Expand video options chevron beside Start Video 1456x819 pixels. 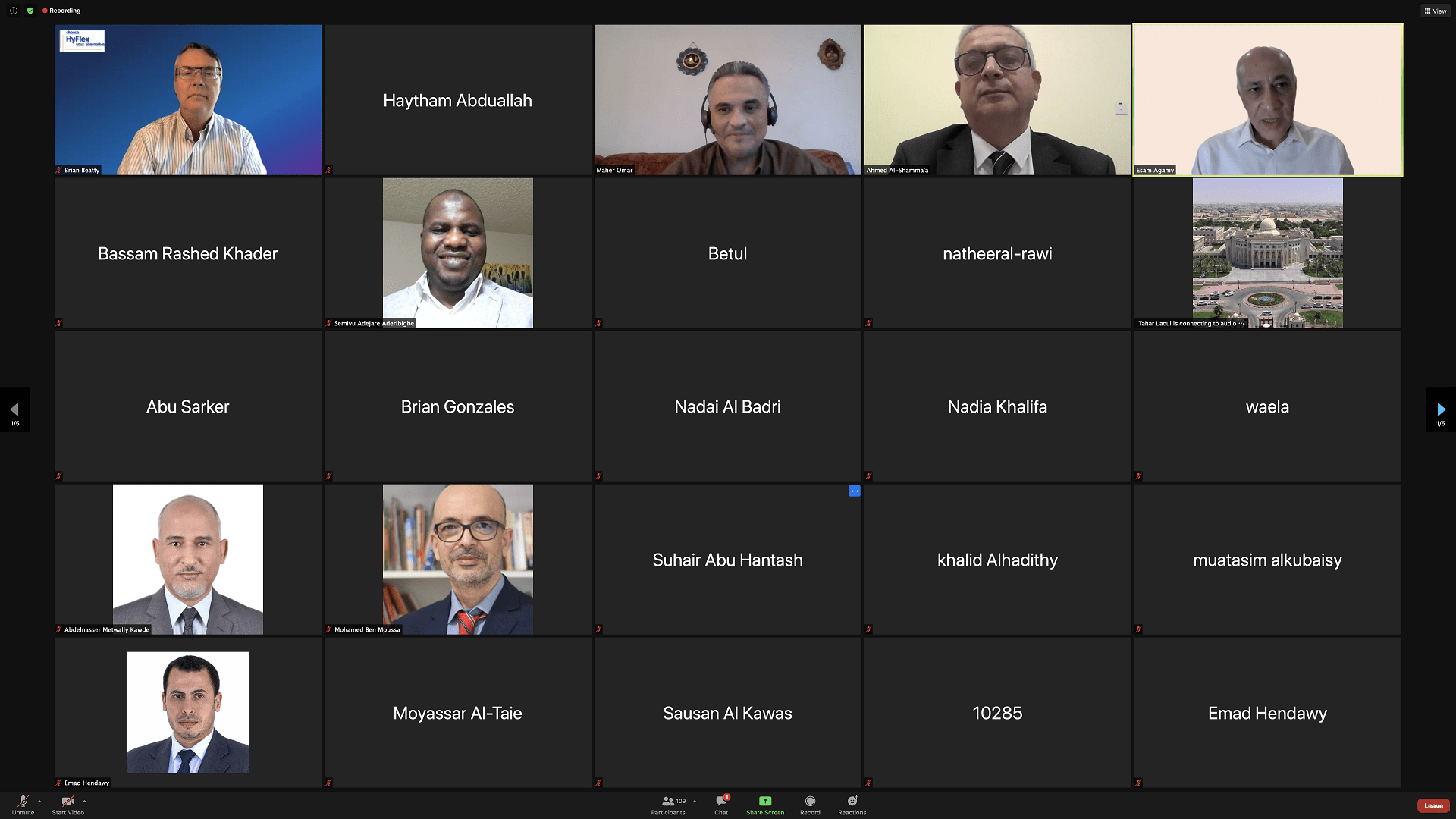(84, 801)
